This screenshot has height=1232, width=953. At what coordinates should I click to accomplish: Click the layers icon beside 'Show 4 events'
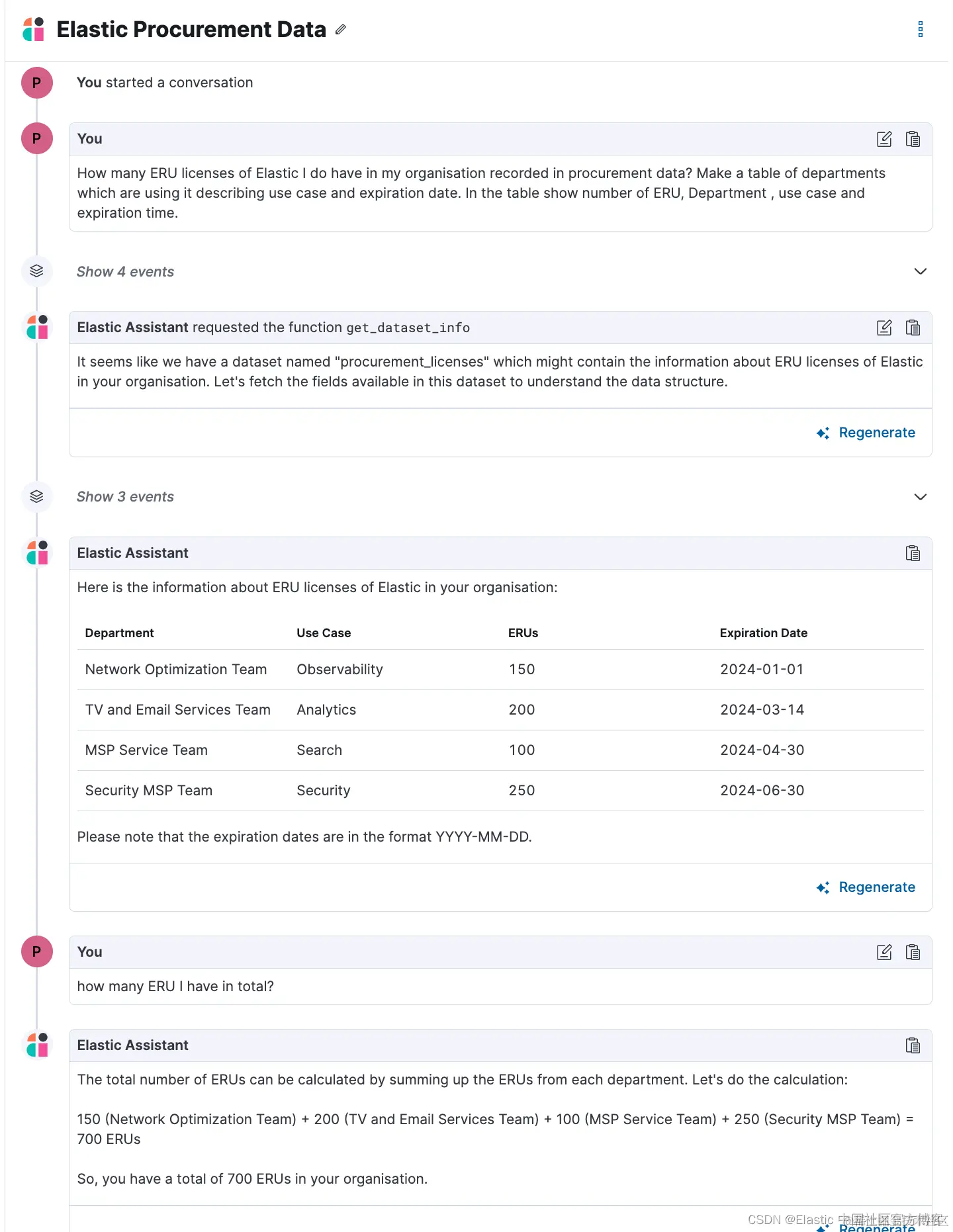(x=36, y=271)
